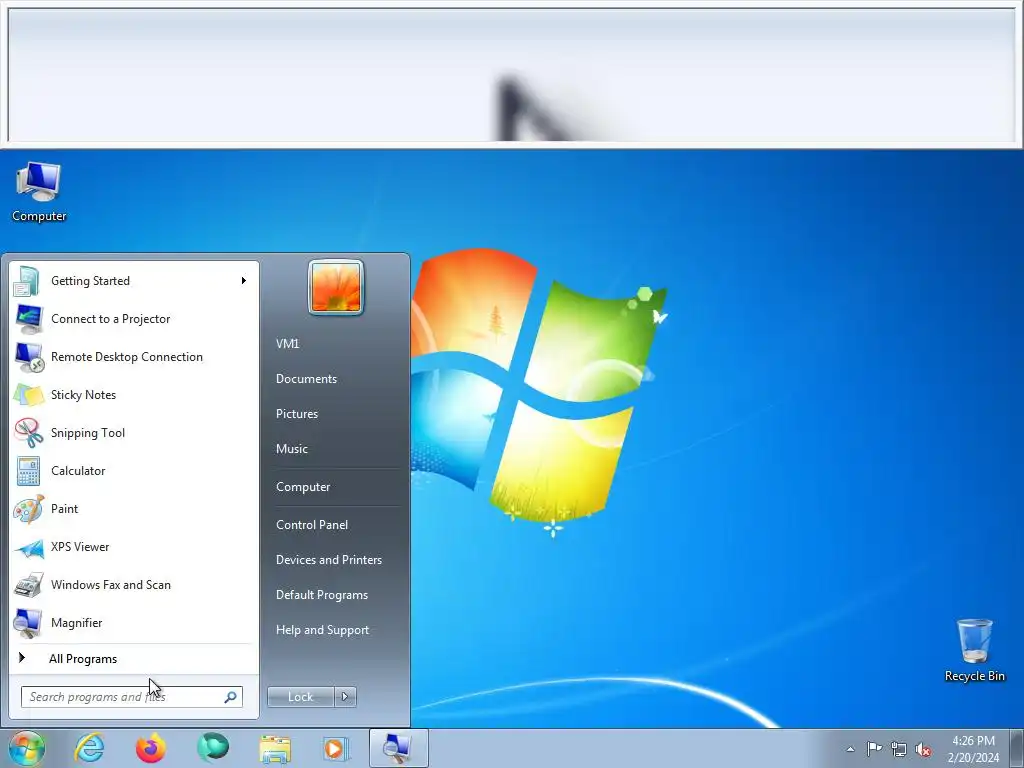Click the muted volume tray icon
The image size is (1024, 768).
pos(923,749)
